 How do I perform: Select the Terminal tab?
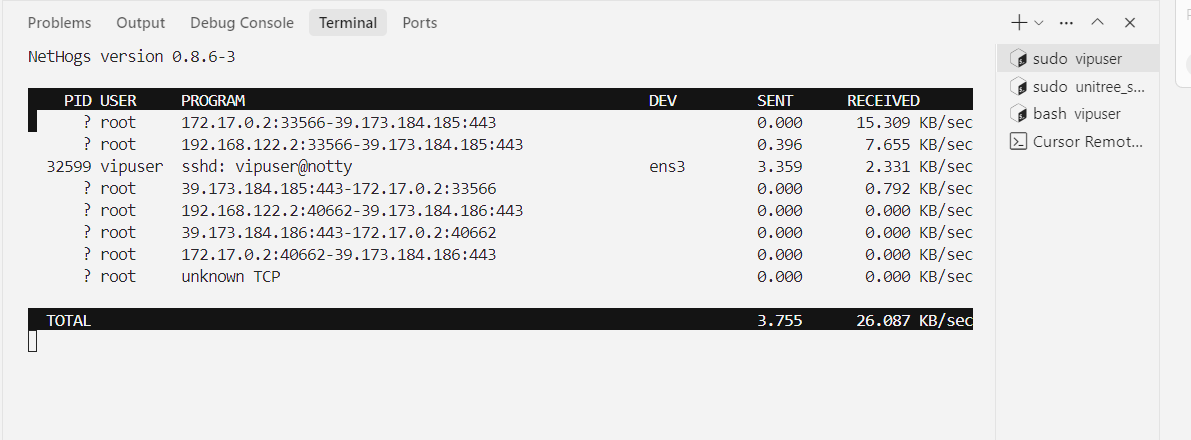(348, 23)
